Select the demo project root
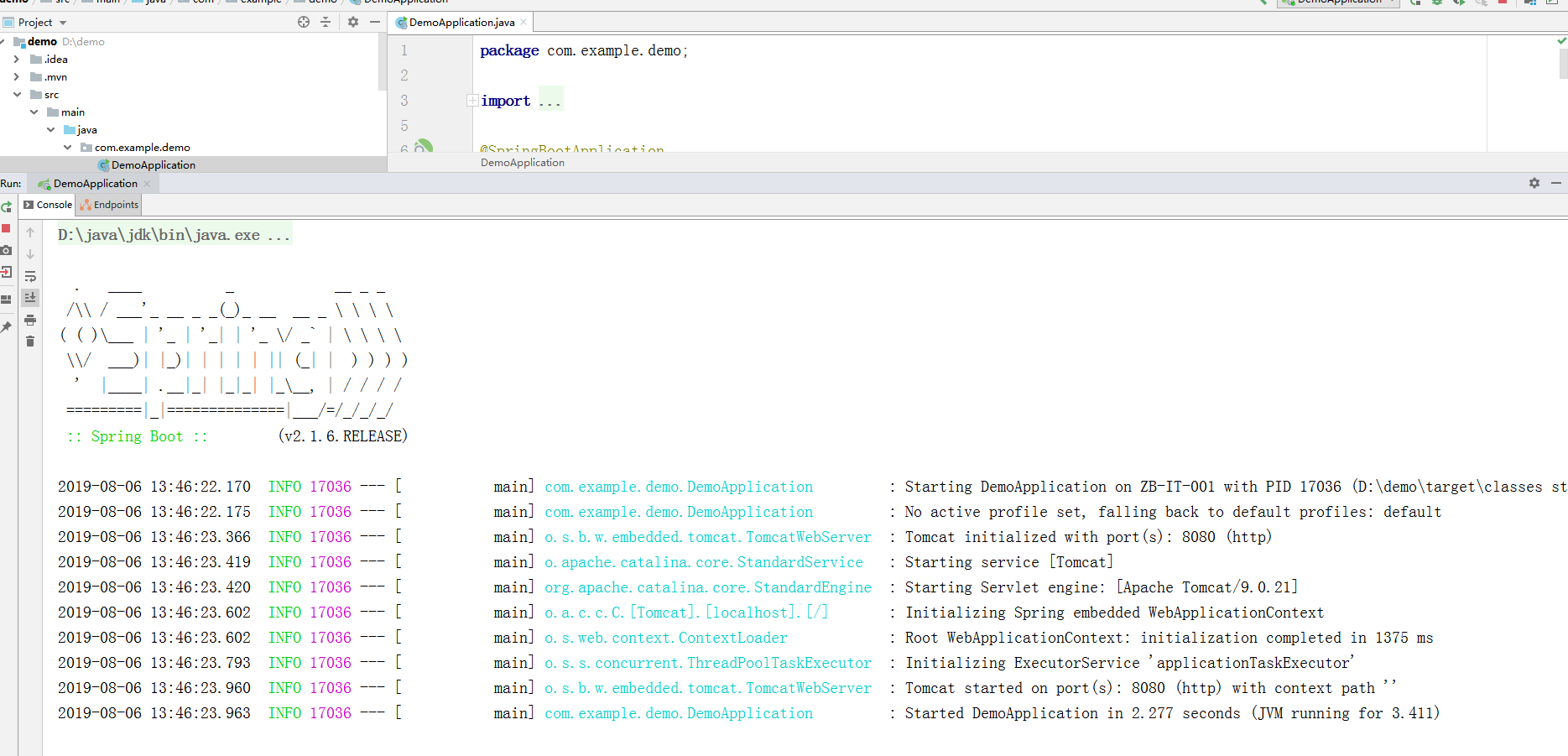Image resolution: width=1568 pixels, height=756 pixels. click(x=42, y=41)
